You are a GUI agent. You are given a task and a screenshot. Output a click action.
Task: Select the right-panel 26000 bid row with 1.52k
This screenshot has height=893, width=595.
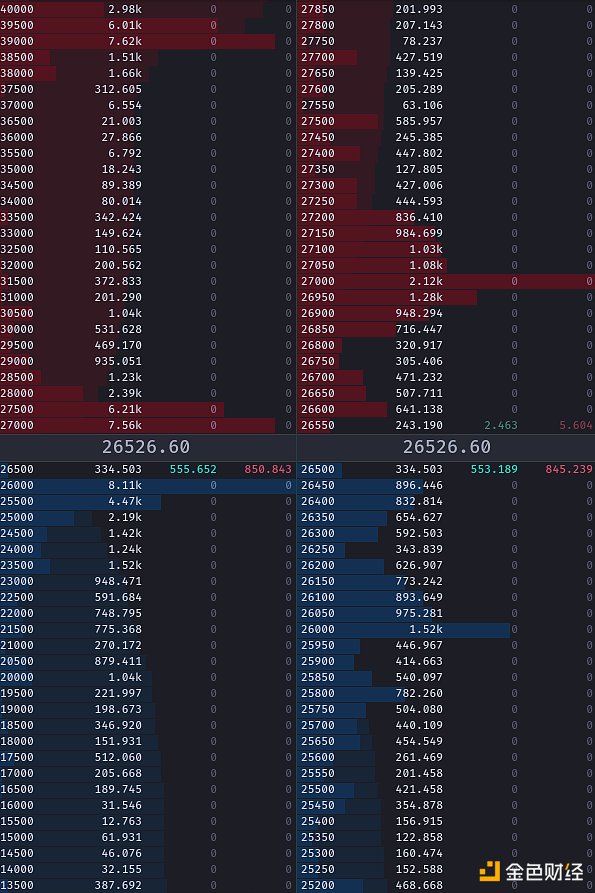446,629
